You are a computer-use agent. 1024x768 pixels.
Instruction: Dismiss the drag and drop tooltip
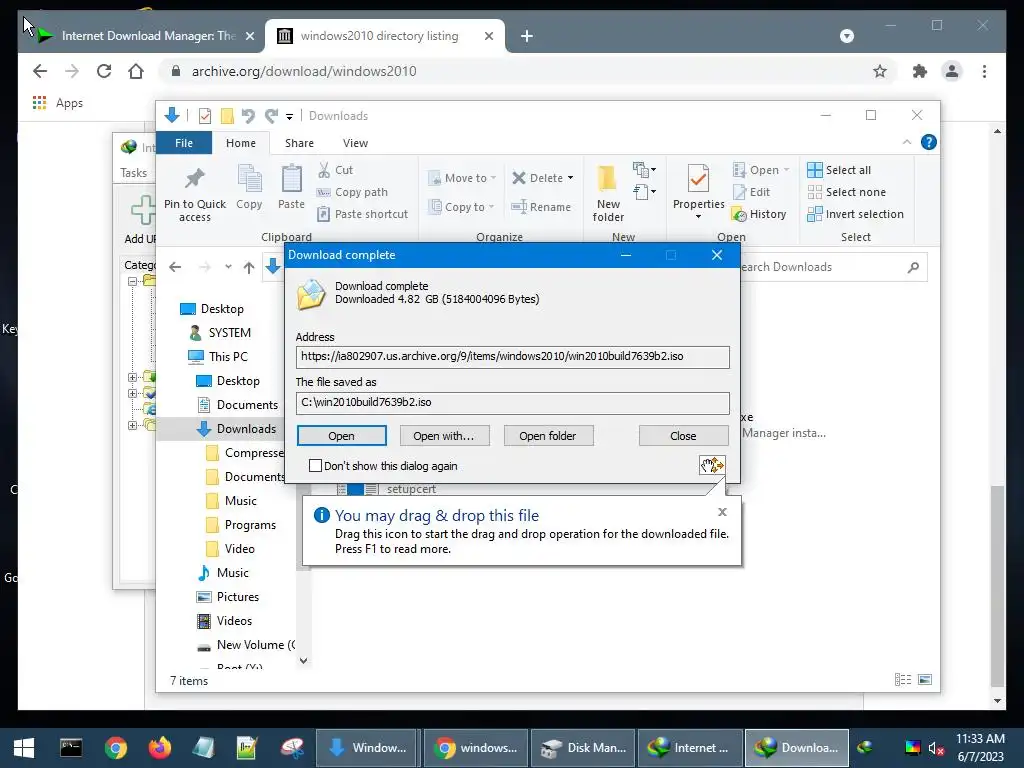(722, 512)
